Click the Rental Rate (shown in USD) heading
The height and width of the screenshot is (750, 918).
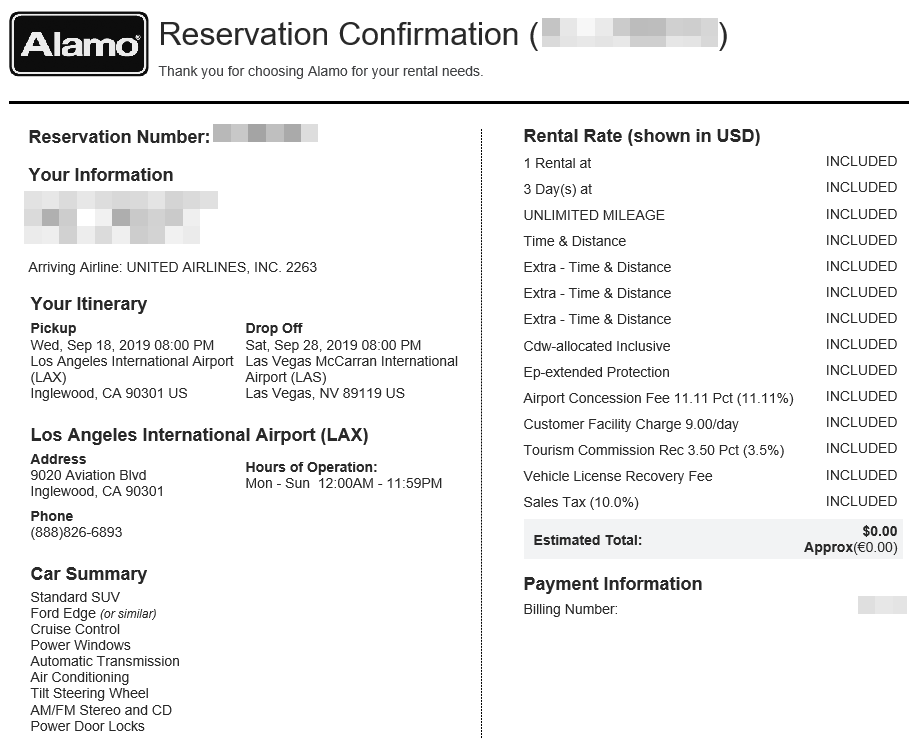(641, 136)
